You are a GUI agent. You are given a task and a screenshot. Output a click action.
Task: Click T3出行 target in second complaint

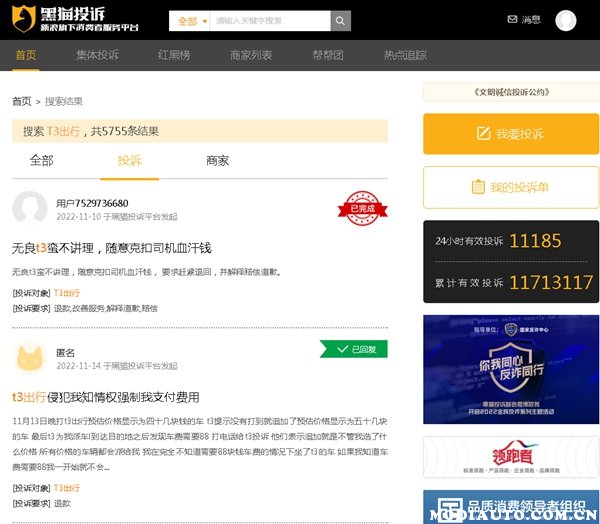[67, 488]
